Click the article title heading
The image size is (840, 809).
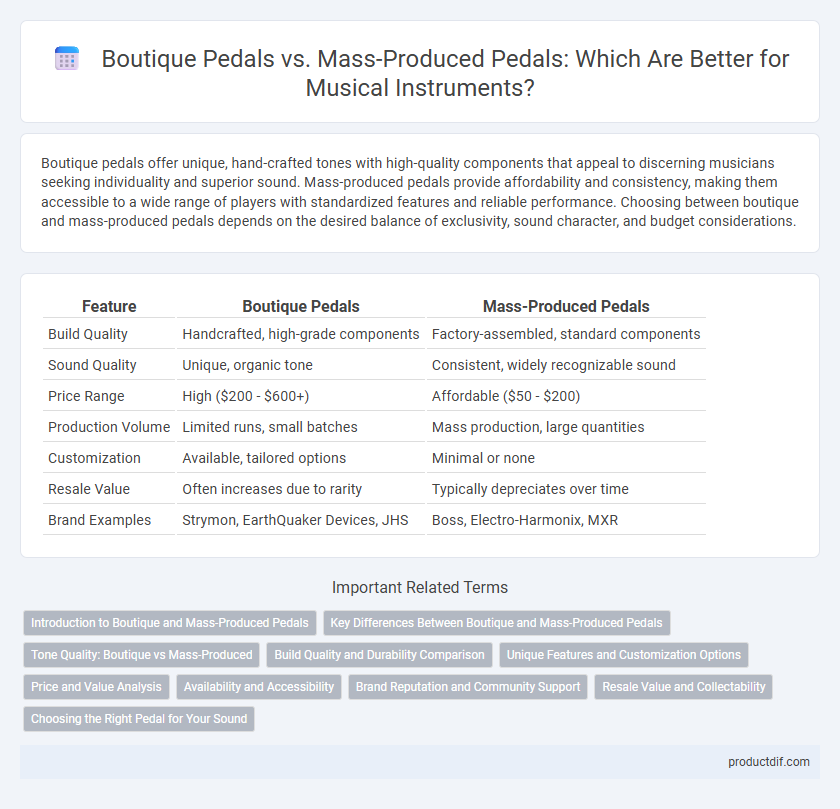(445, 73)
